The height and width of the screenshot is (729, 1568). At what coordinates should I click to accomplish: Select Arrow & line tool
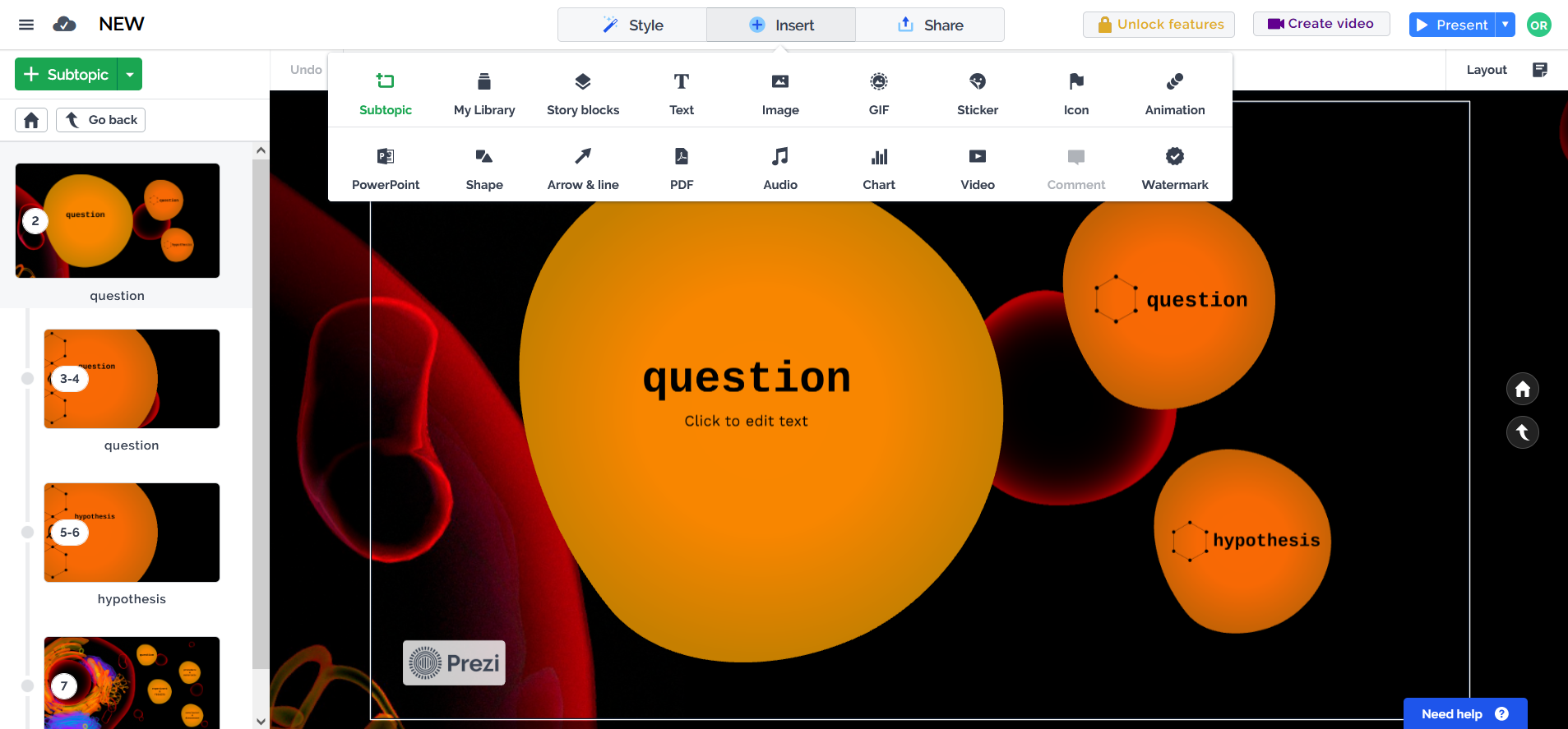tap(582, 168)
